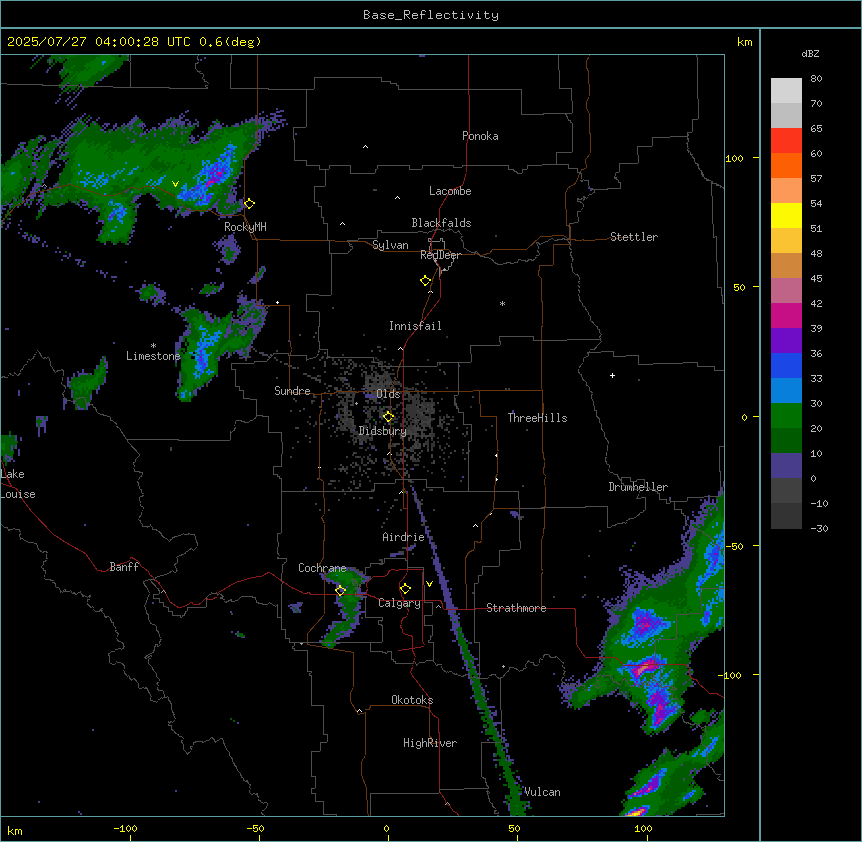Click the 60 dBZ red legend swatch

tap(786, 140)
